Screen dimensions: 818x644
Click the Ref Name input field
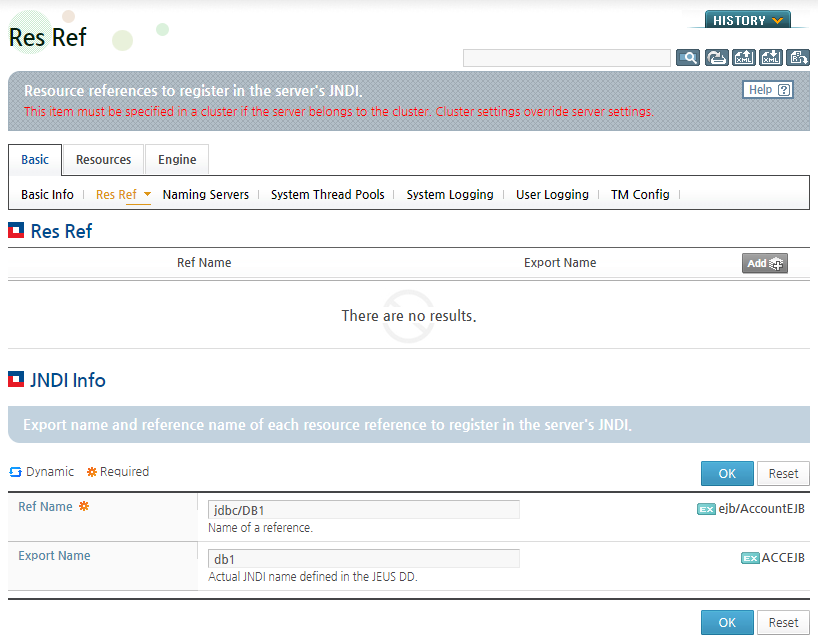pyautogui.click(x=364, y=510)
